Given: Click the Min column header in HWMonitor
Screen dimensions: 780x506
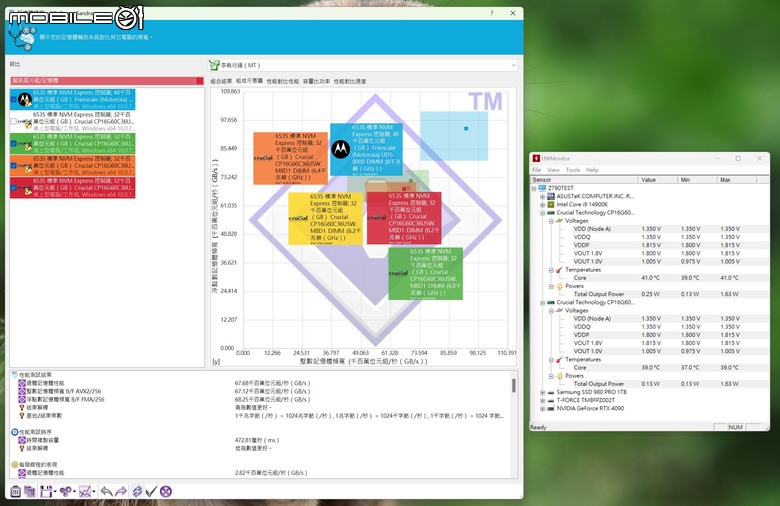Looking at the screenshot, I should (x=697, y=180).
